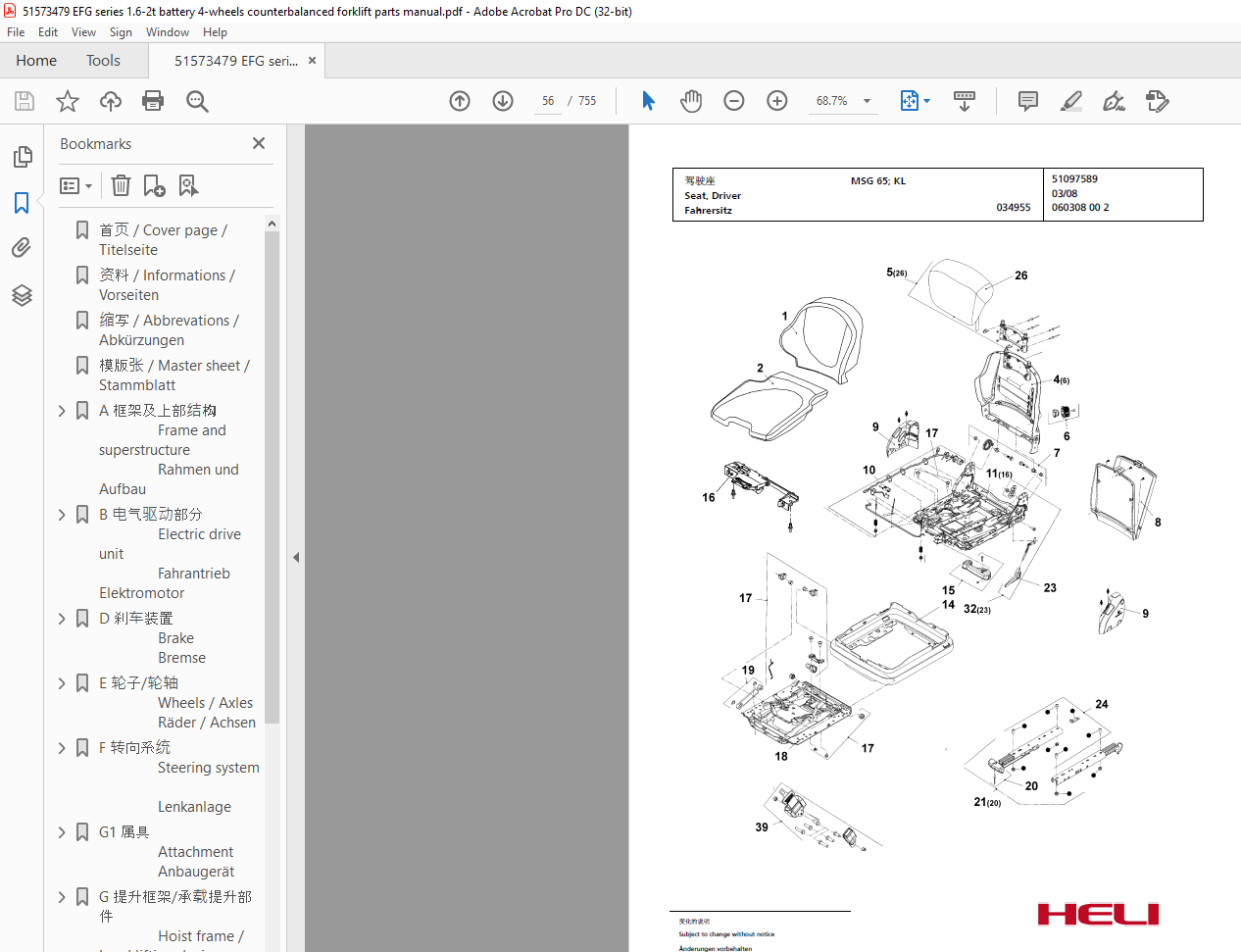Image resolution: width=1241 pixels, height=952 pixels.
Task: Open the File menu
Action: click(16, 32)
